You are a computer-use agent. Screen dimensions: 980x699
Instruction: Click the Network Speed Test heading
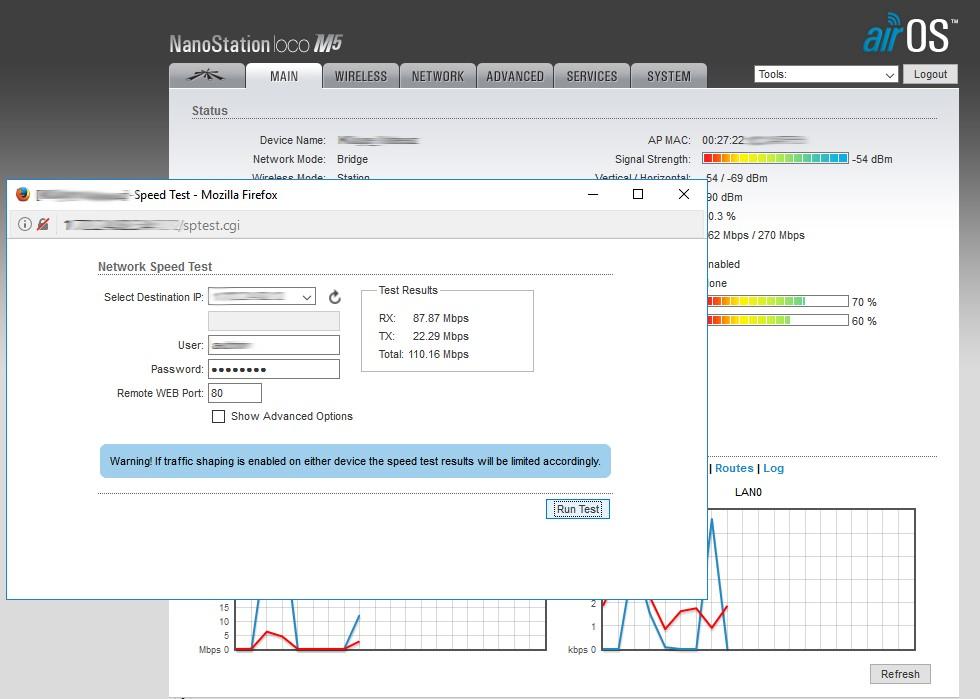(x=155, y=267)
